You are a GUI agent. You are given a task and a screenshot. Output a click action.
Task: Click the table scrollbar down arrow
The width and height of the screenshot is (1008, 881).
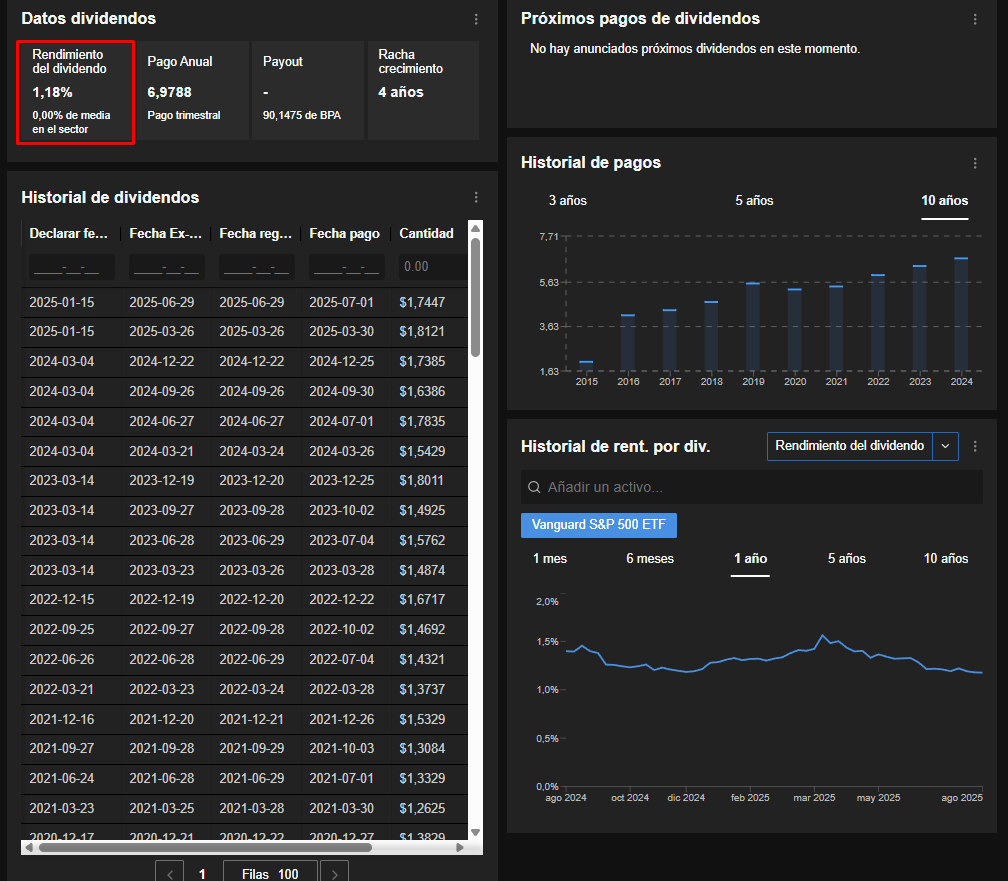[x=476, y=832]
